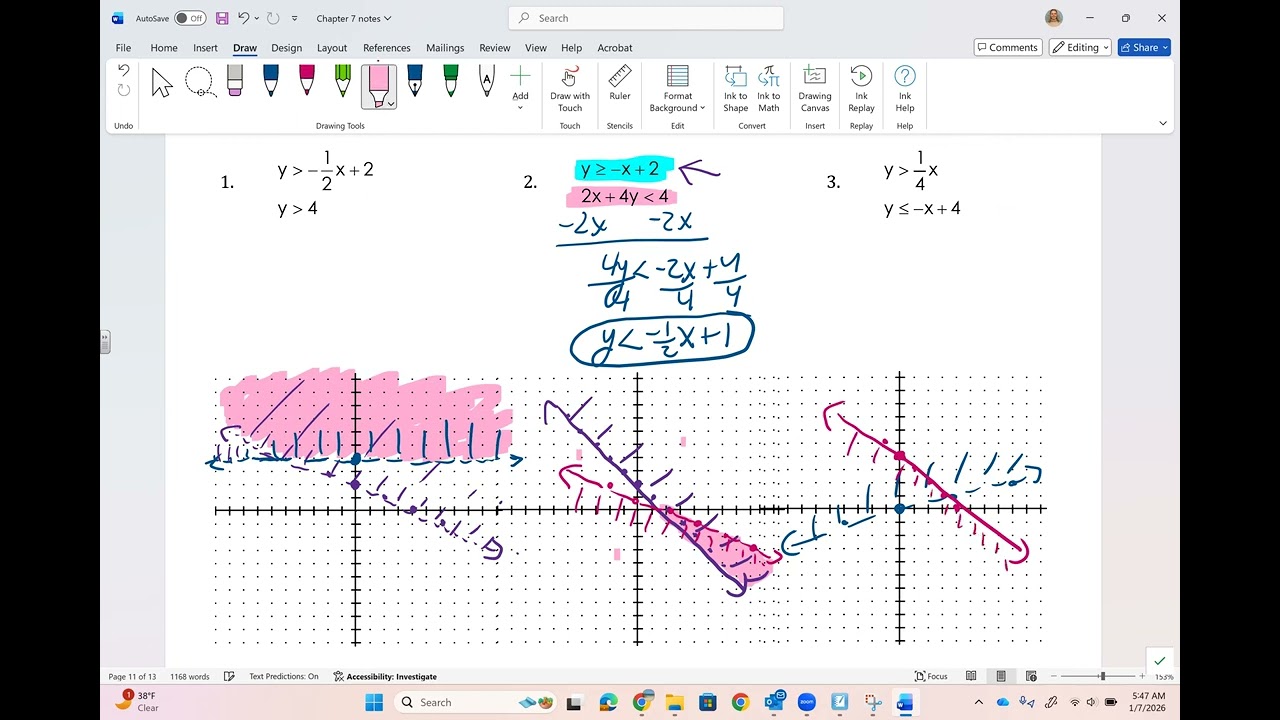Redo action in Draw ribbon
The height and width of the screenshot is (720, 1280).
pos(124,90)
